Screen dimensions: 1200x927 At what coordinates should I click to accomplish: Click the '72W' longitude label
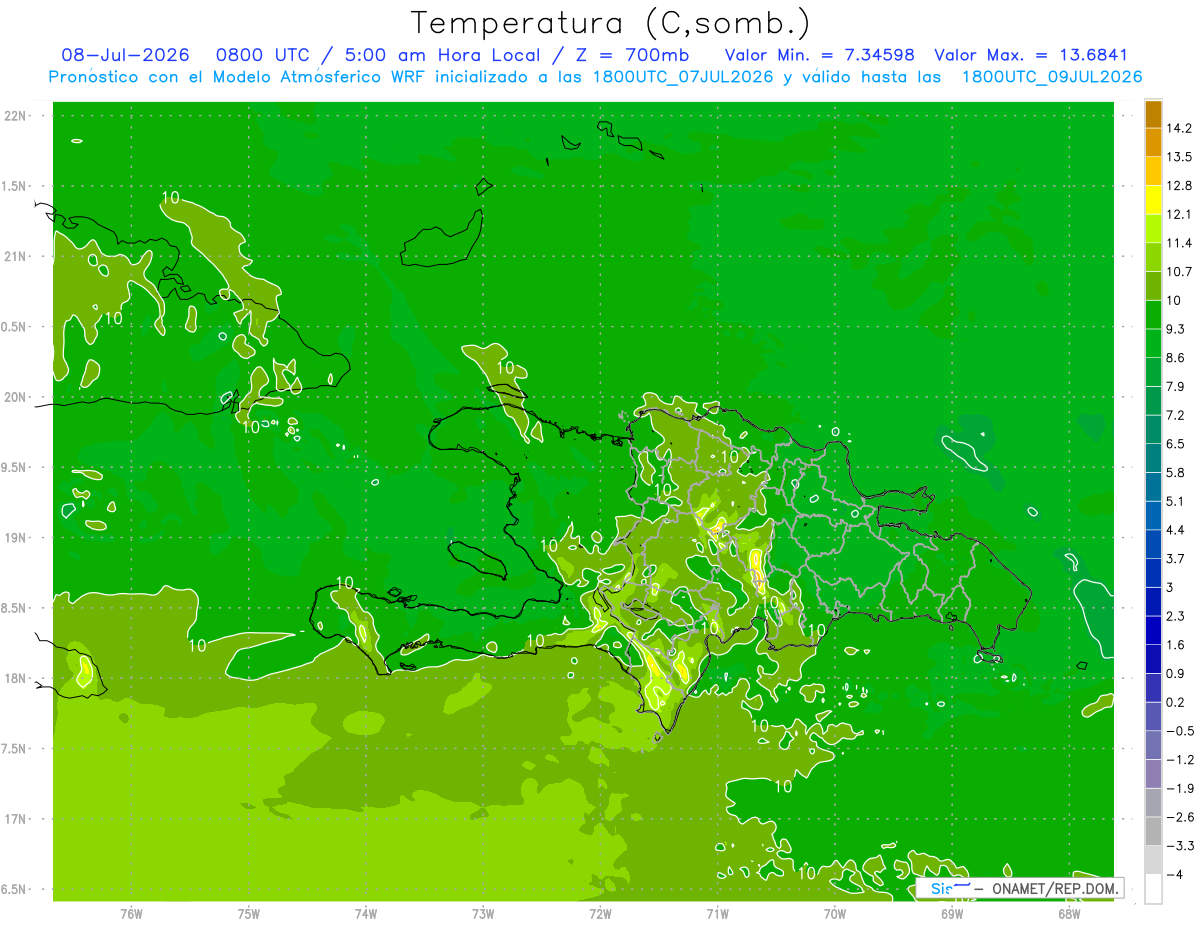tap(600, 914)
